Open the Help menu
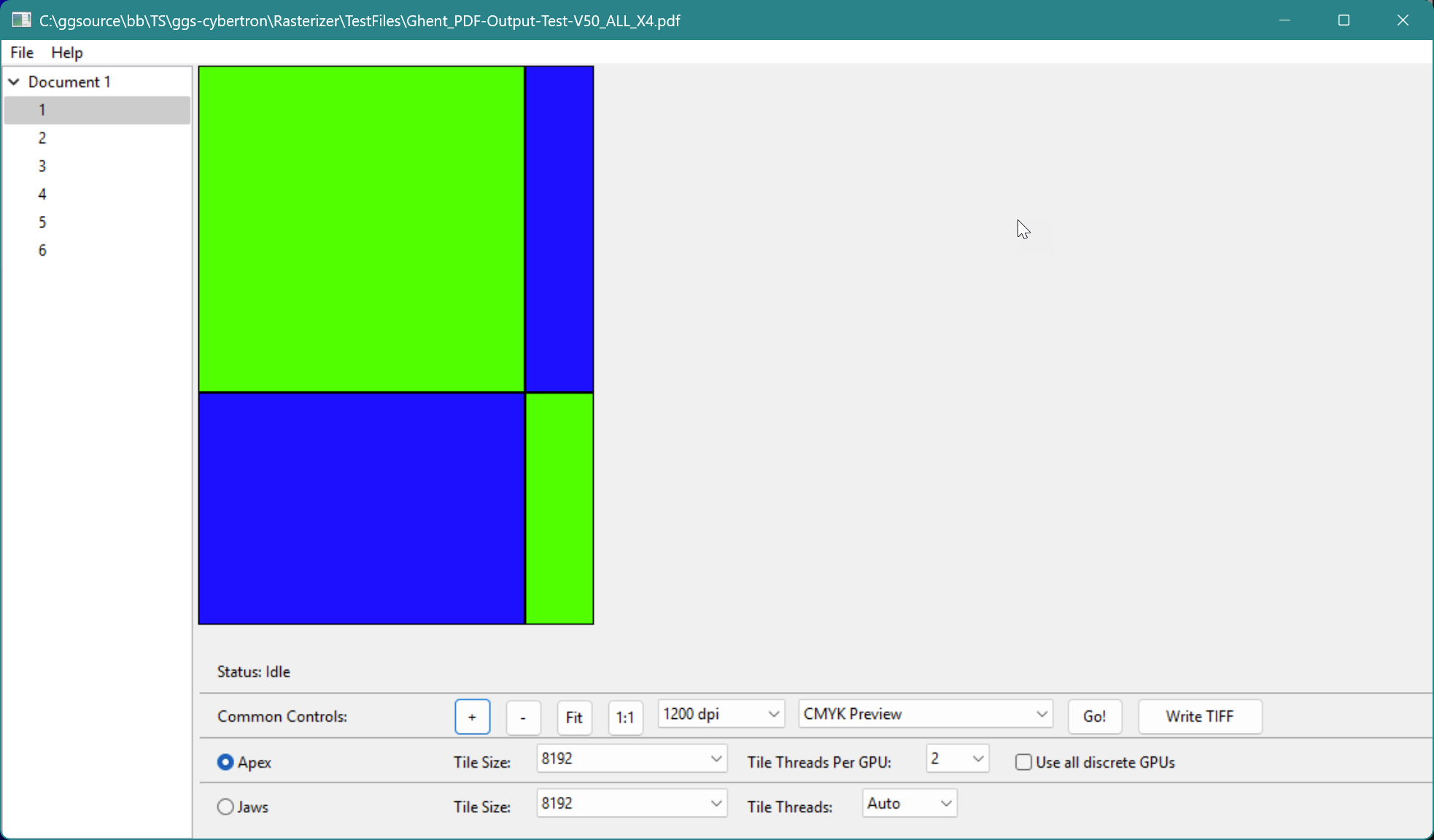Screen dimensions: 1434x840 tap(67, 52)
